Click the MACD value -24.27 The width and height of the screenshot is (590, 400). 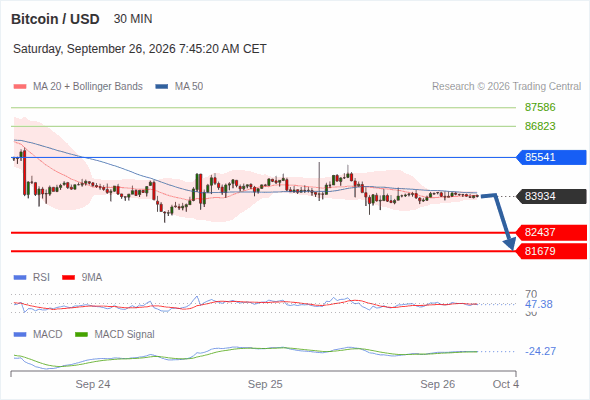[540, 351]
